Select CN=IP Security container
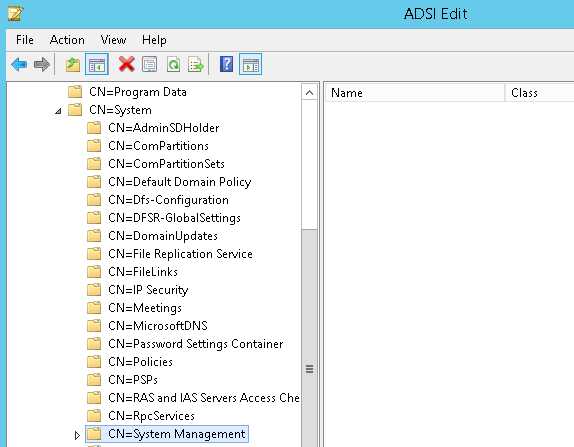The image size is (574, 447). point(148,290)
